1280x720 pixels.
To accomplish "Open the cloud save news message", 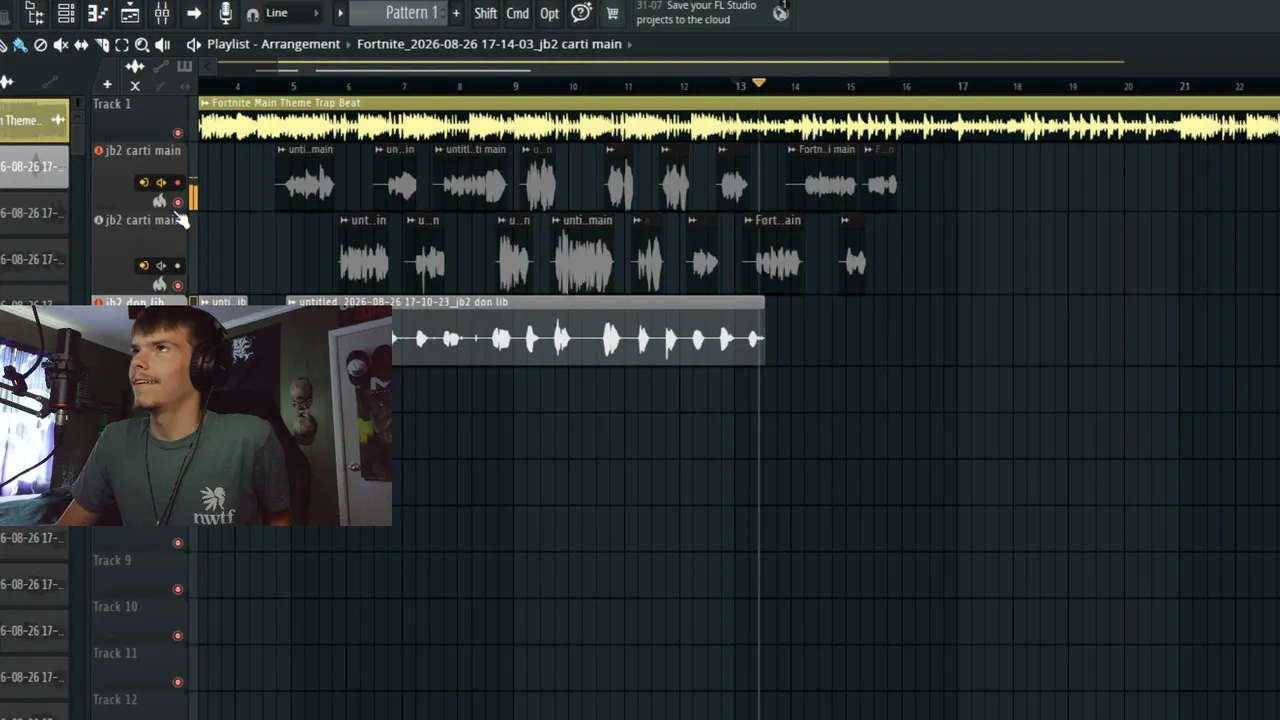I will [697, 13].
